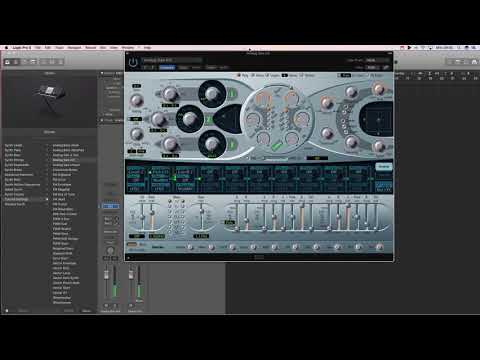Open modulation router slot 1 target menu

click(136, 172)
